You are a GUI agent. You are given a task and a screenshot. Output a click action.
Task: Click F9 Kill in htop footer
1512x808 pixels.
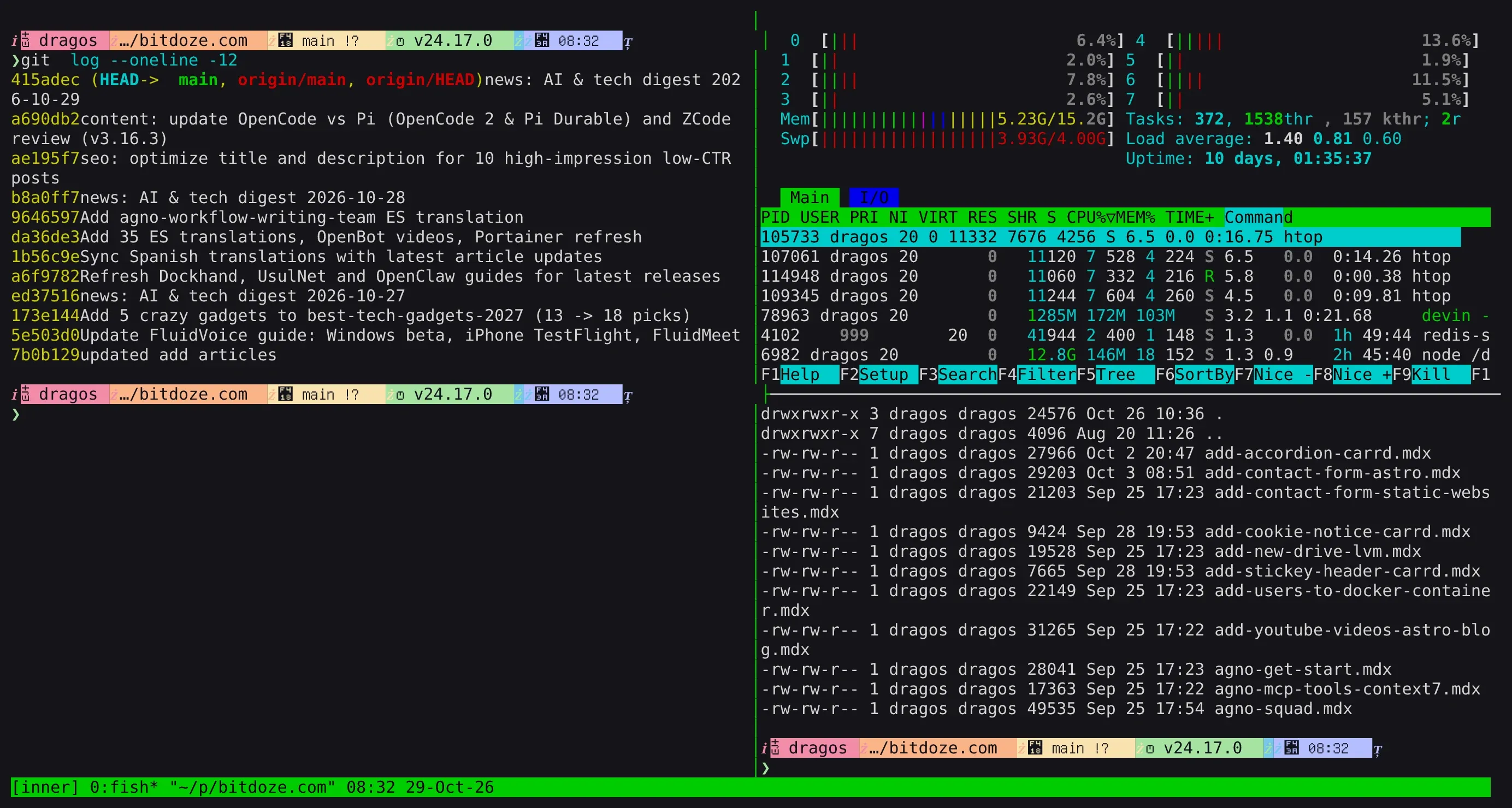(1431, 375)
